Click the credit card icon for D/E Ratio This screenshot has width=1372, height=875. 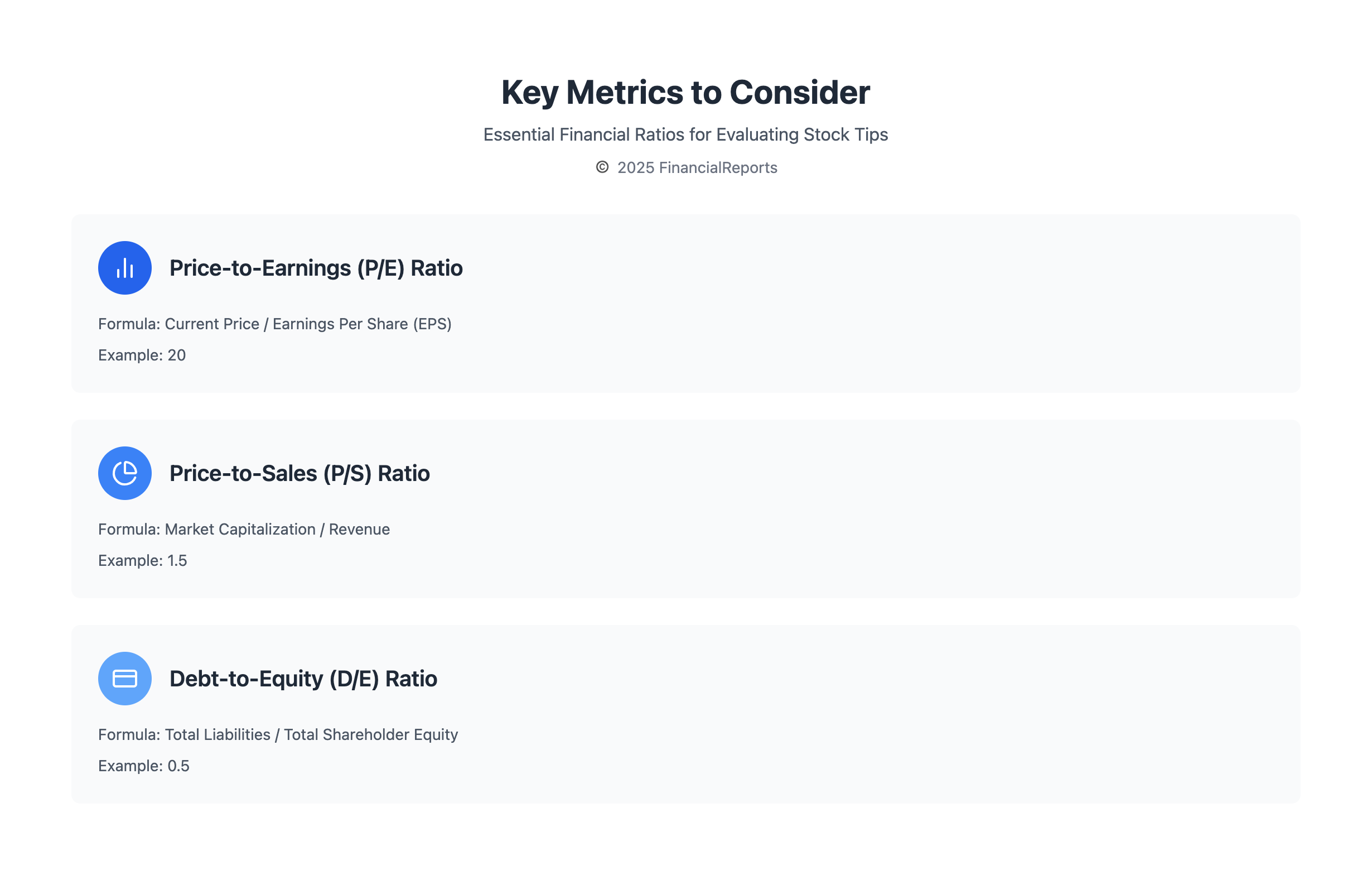(x=125, y=679)
